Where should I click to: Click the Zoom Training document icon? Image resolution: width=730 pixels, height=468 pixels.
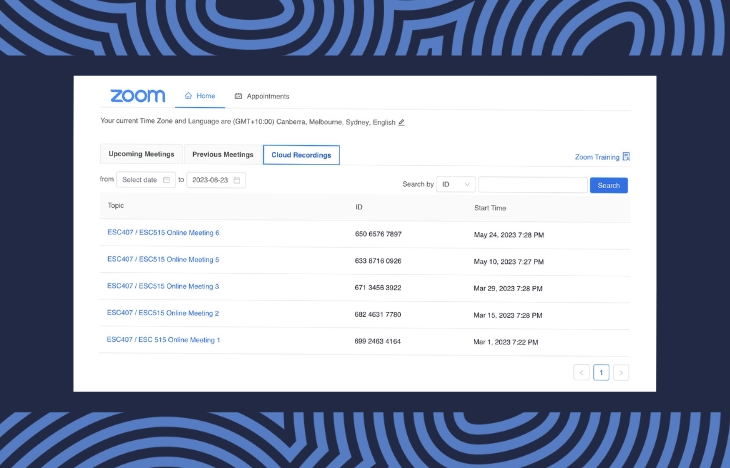coord(626,156)
